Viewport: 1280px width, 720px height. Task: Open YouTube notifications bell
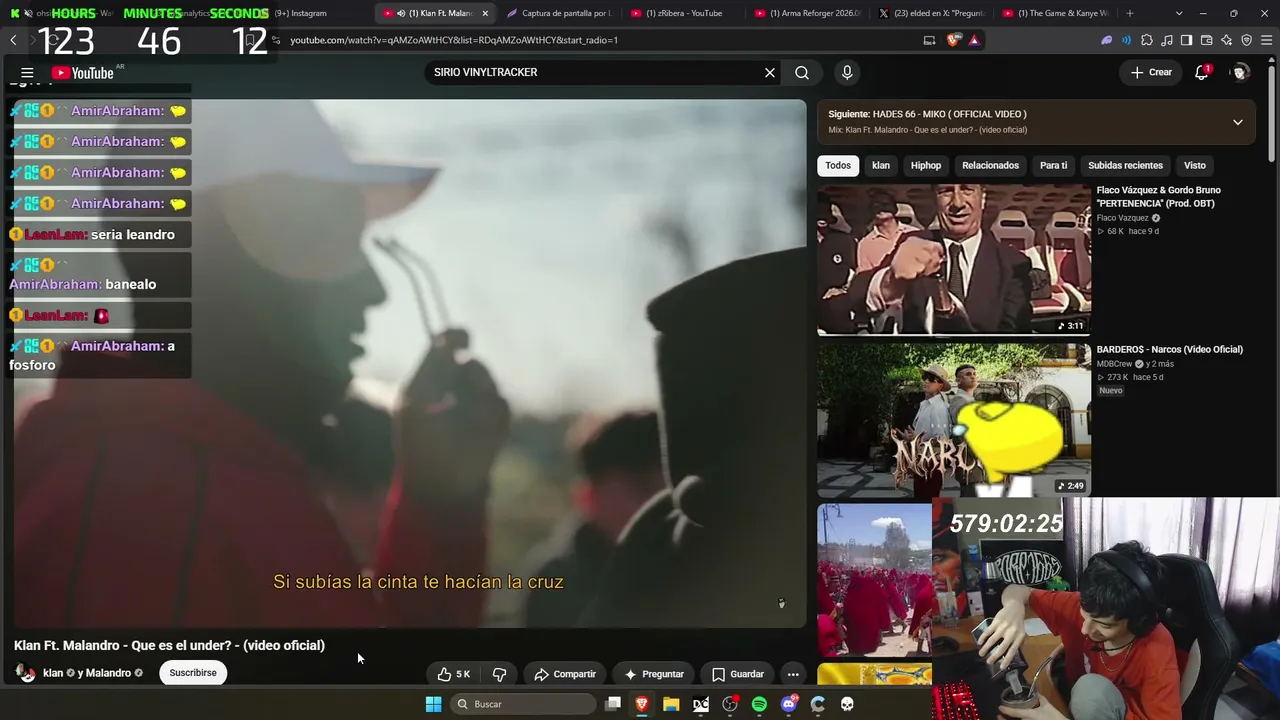tap(1202, 72)
